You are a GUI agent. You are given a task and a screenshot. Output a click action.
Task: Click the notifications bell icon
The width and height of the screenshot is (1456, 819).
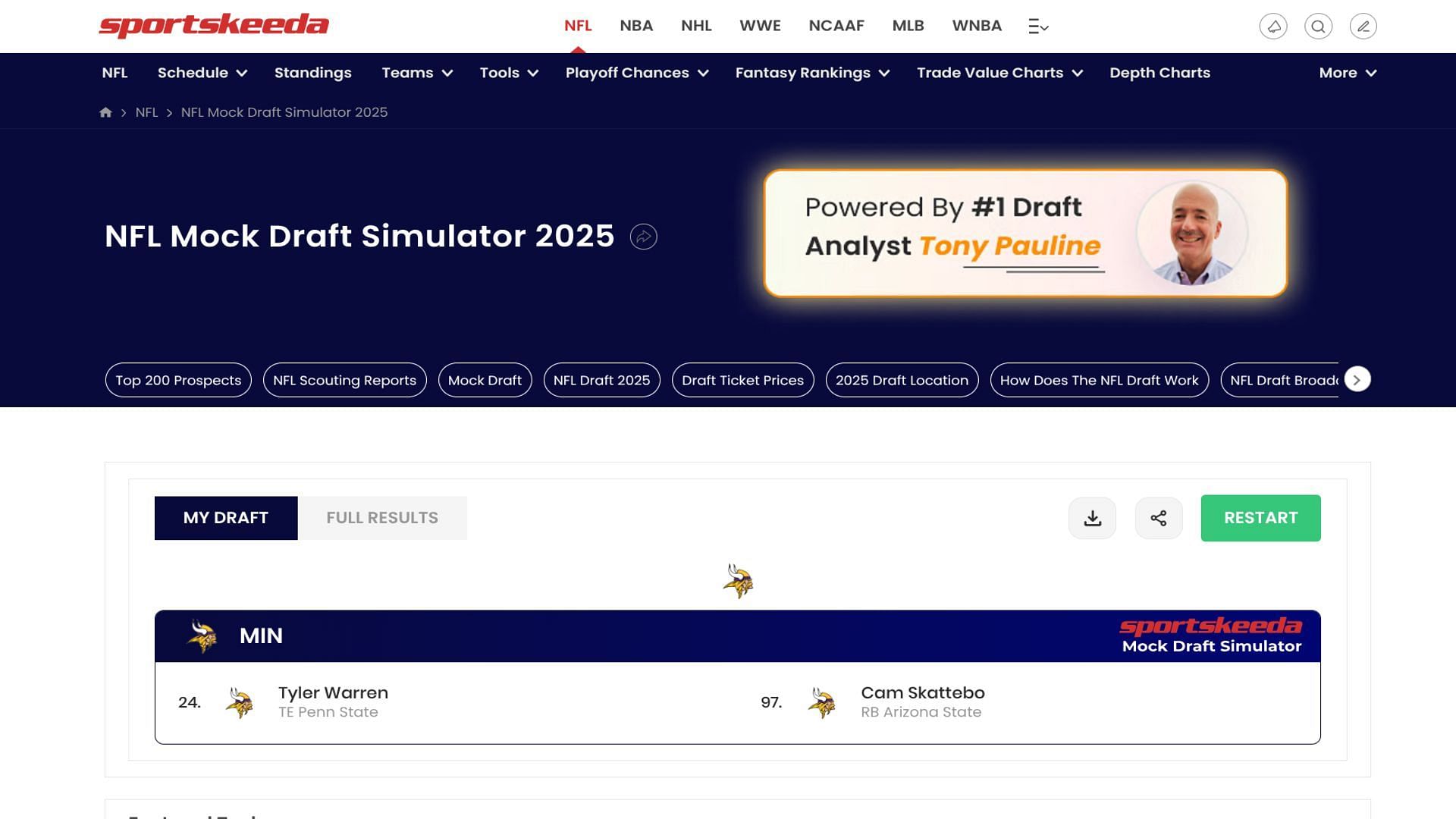(x=1273, y=26)
